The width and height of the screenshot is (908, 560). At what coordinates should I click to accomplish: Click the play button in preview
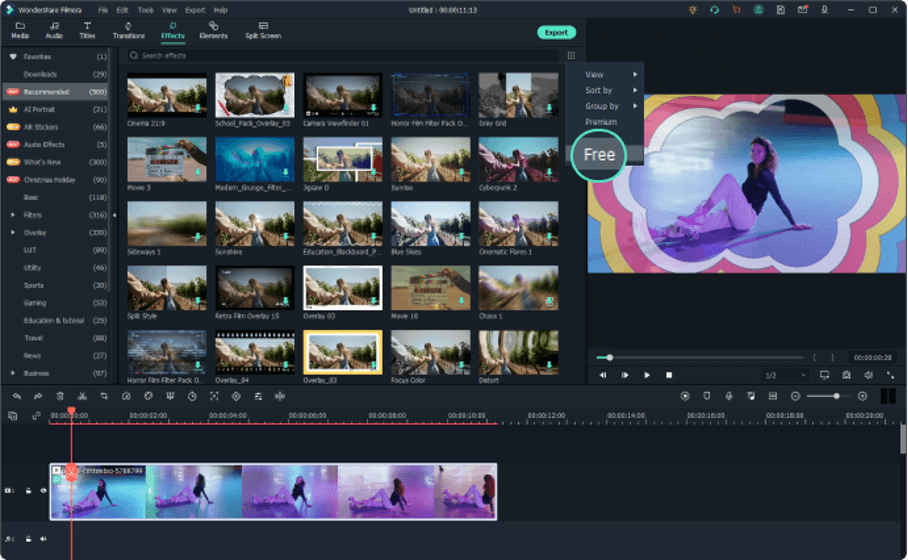point(647,375)
